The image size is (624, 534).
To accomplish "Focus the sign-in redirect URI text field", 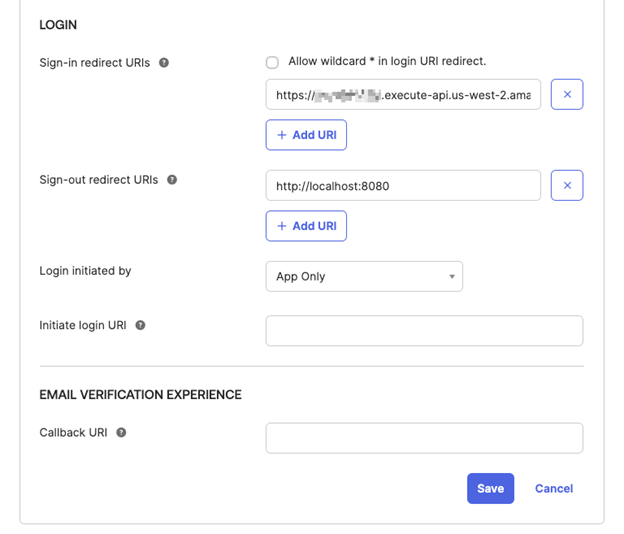I will pyautogui.click(x=402, y=95).
